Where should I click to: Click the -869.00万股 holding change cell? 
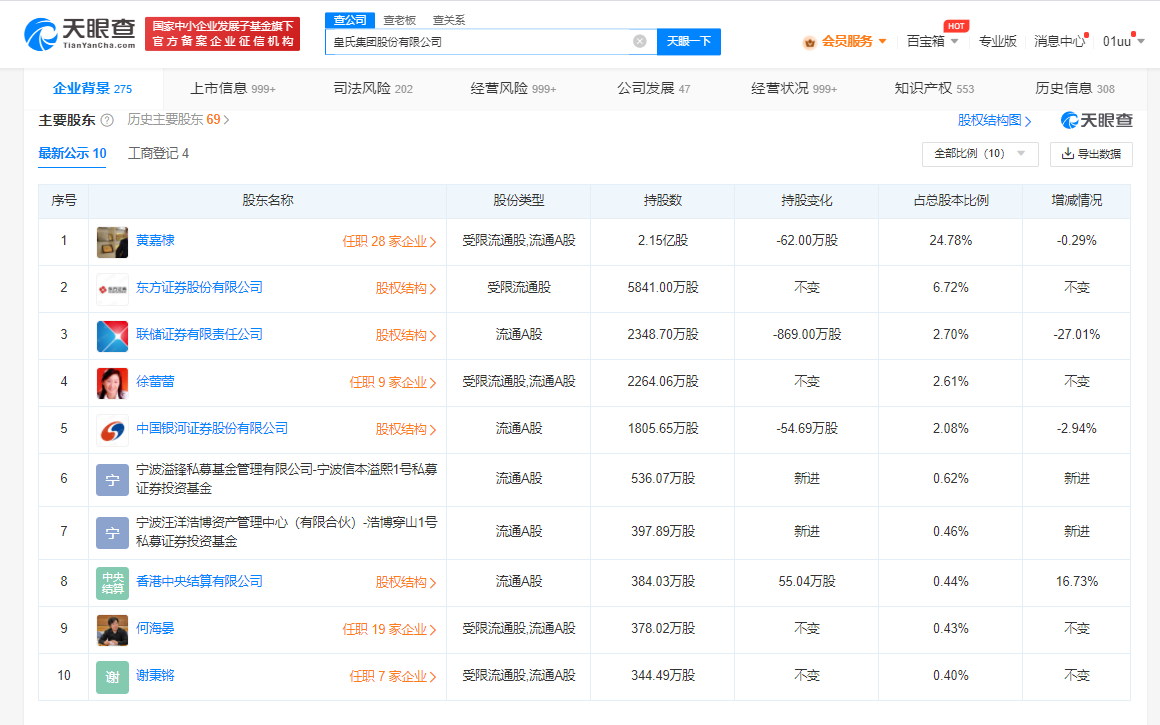pos(806,335)
